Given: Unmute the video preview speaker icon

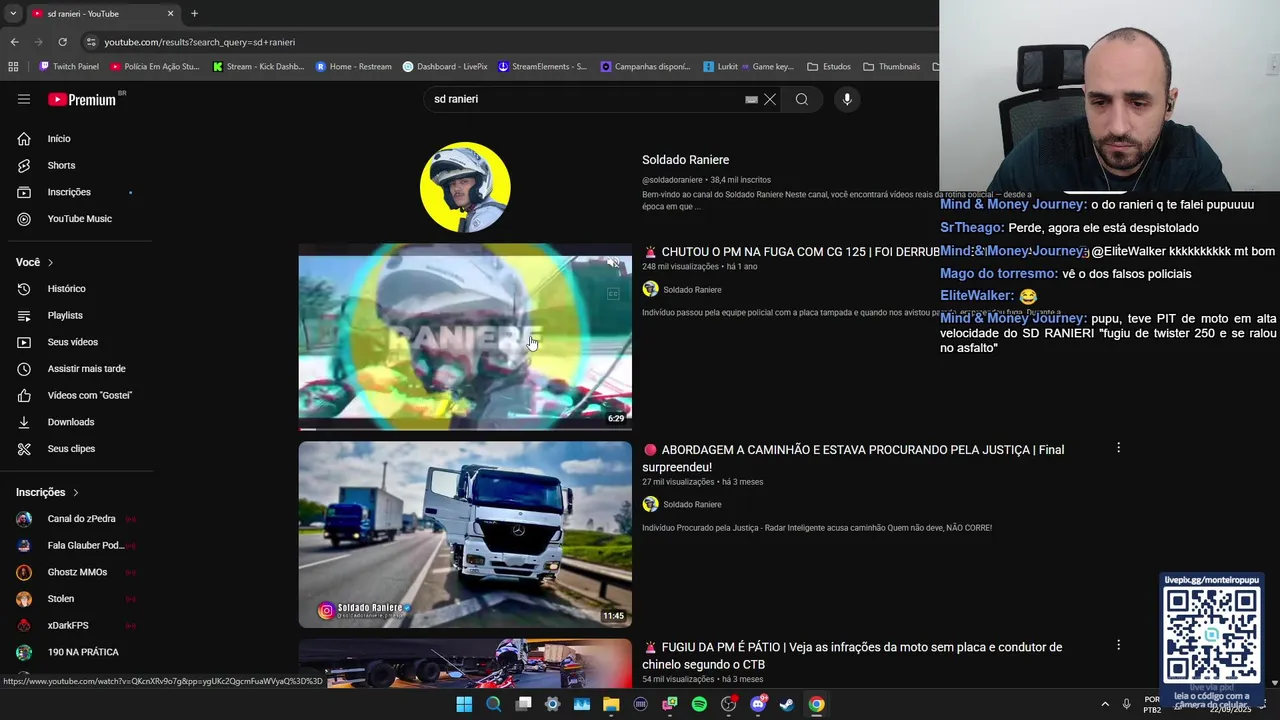Looking at the screenshot, I should coord(613,263).
